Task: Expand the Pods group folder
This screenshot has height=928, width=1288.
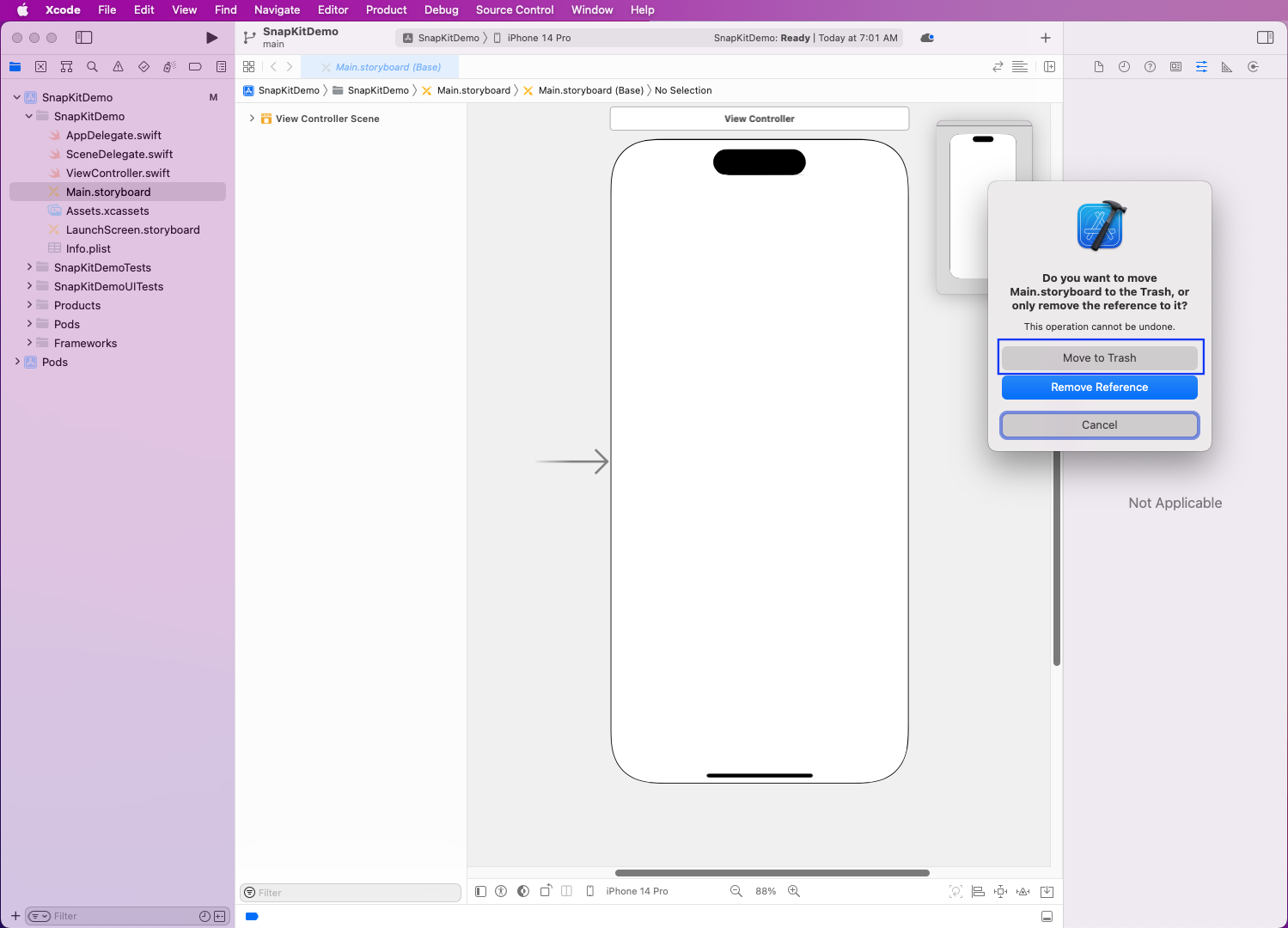Action: pyautogui.click(x=29, y=324)
